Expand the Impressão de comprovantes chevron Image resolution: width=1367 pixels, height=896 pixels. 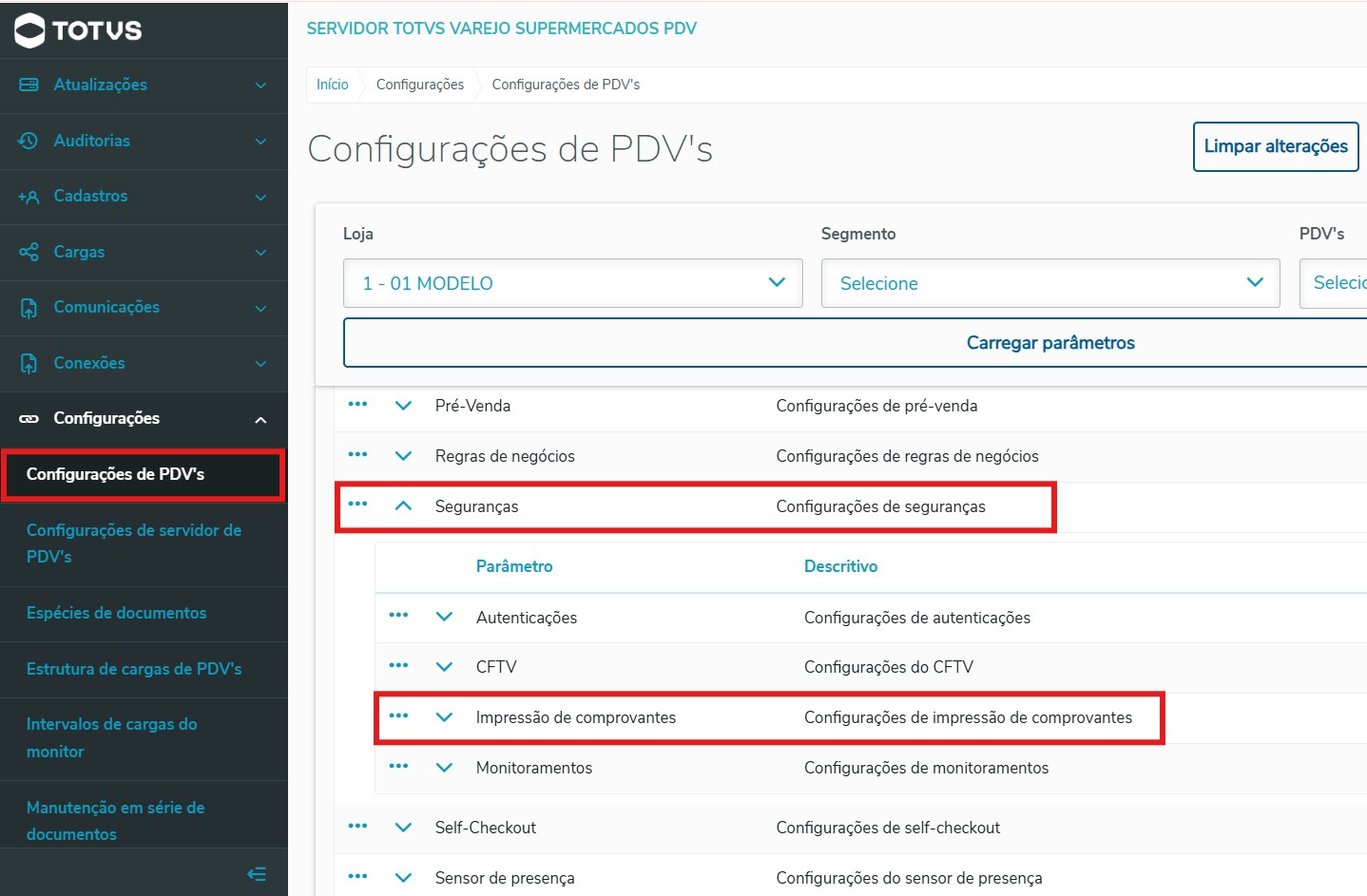pos(444,717)
